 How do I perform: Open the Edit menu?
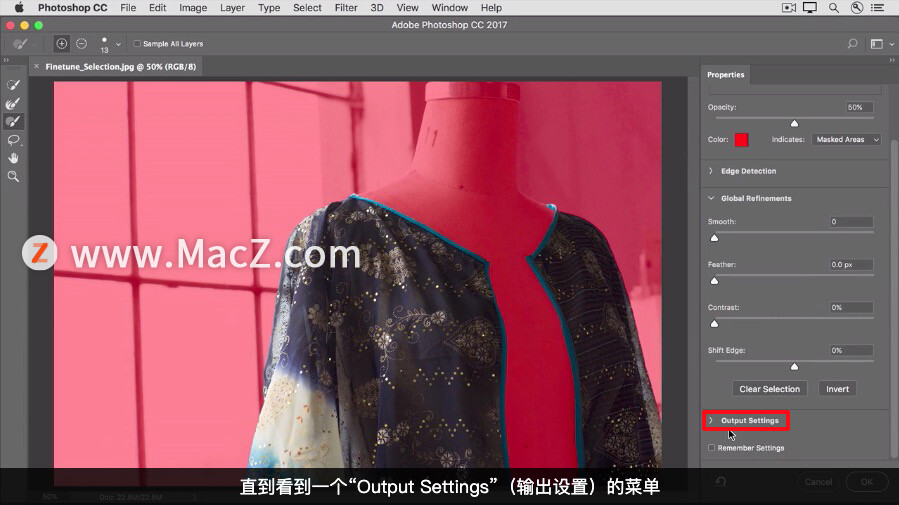tap(157, 7)
